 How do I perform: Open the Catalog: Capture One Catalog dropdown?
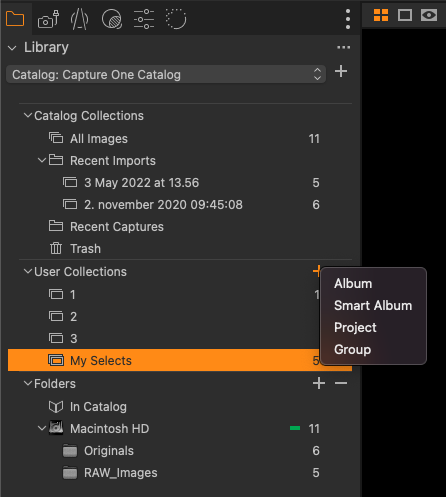(166, 74)
